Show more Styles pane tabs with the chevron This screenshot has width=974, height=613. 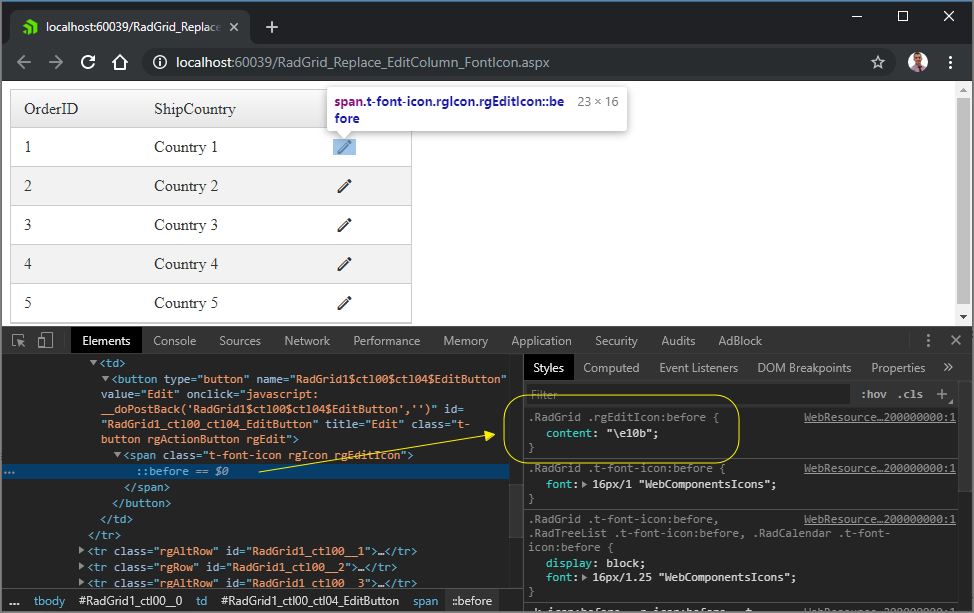click(948, 368)
